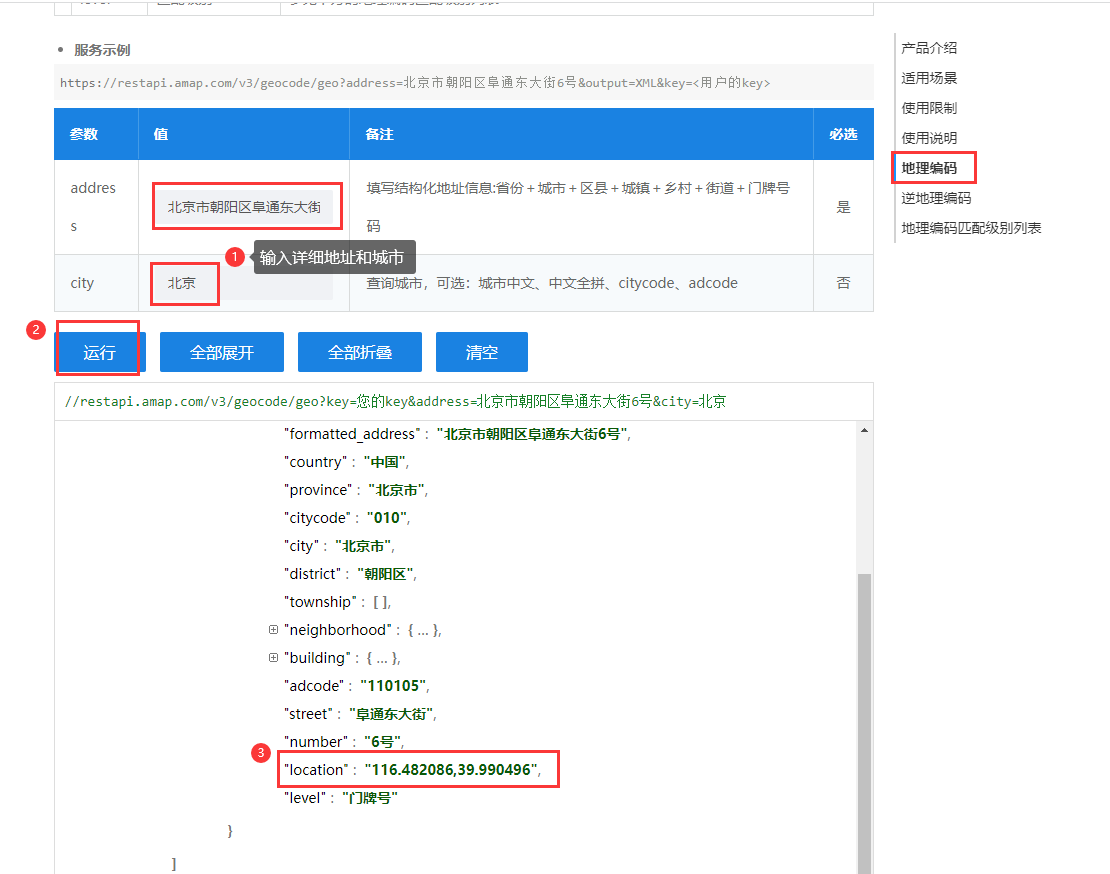The image size is (1110, 874).
Task: Click the "location" coordinate value 116.482086,39.990496
Action: 452,770
